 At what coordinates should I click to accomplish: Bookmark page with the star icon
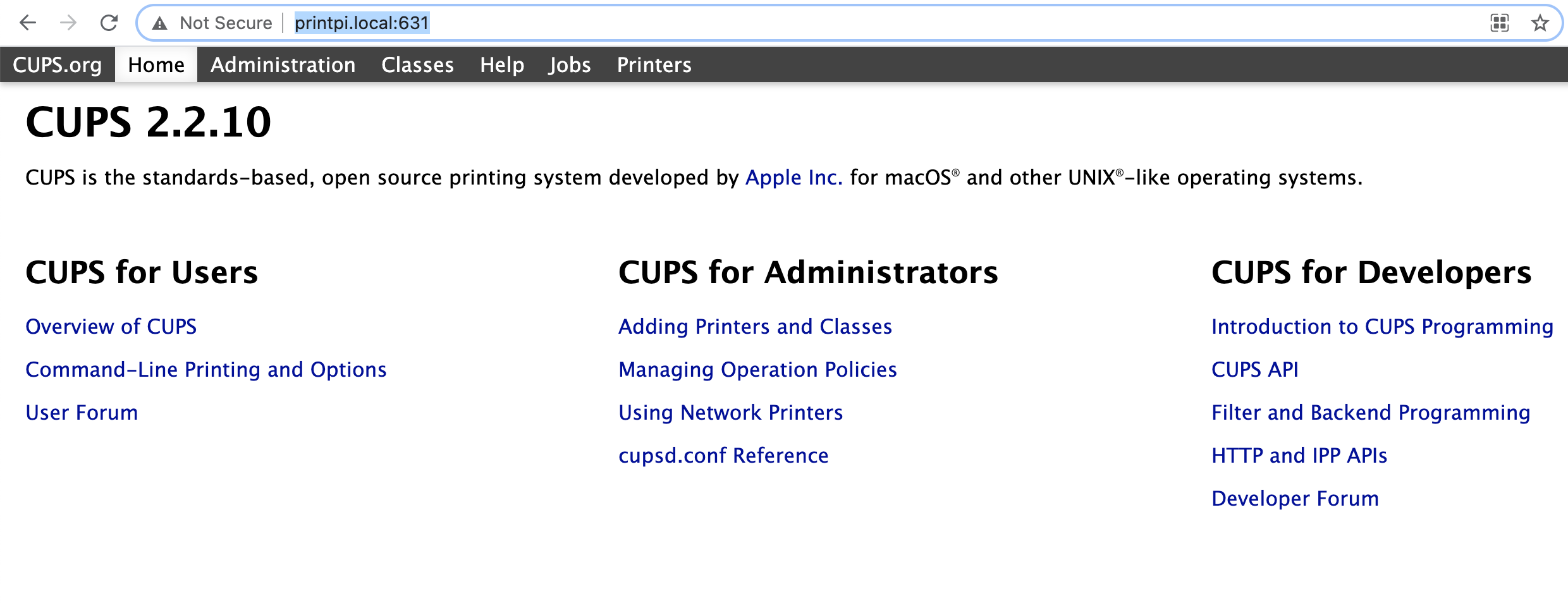point(1540,23)
